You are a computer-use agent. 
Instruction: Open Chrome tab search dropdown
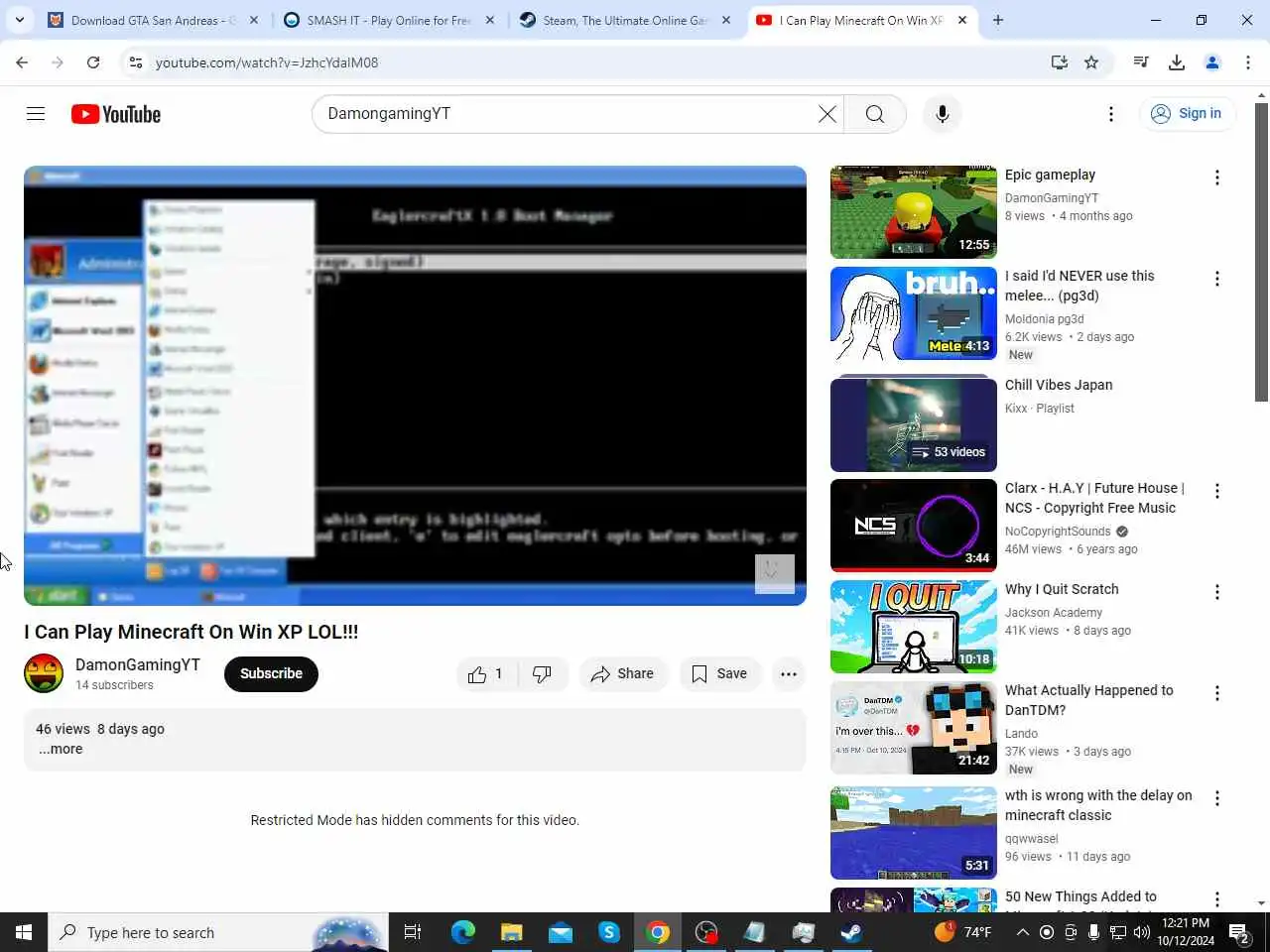[x=20, y=20]
